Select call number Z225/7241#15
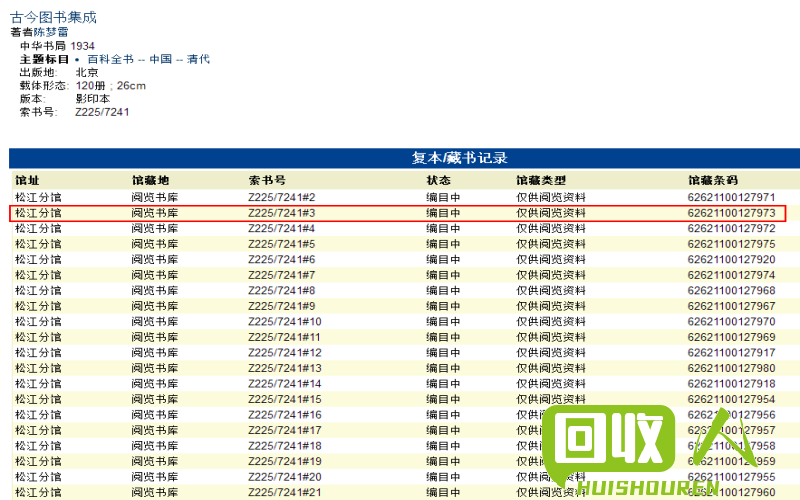Viewport: 800px width, 500px height. (x=285, y=399)
